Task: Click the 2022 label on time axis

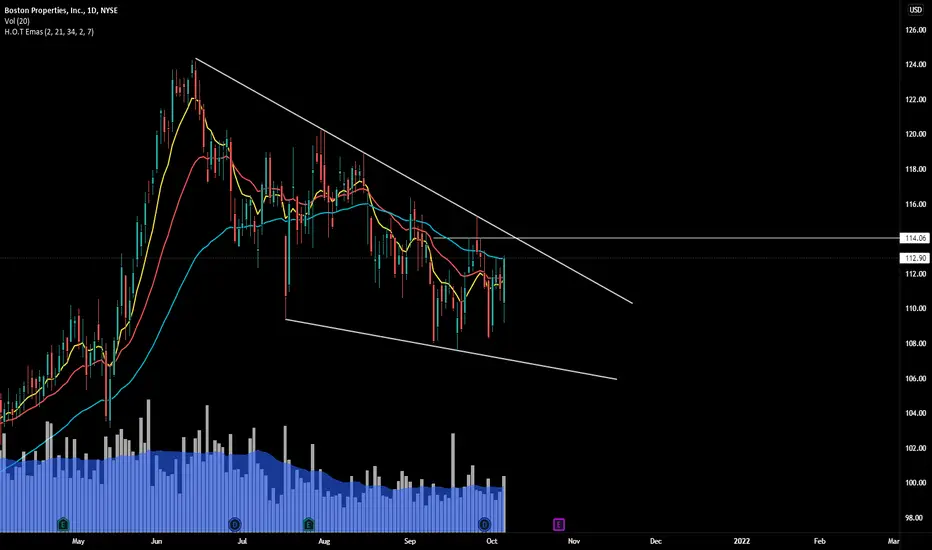Action: (x=741, y=541)
